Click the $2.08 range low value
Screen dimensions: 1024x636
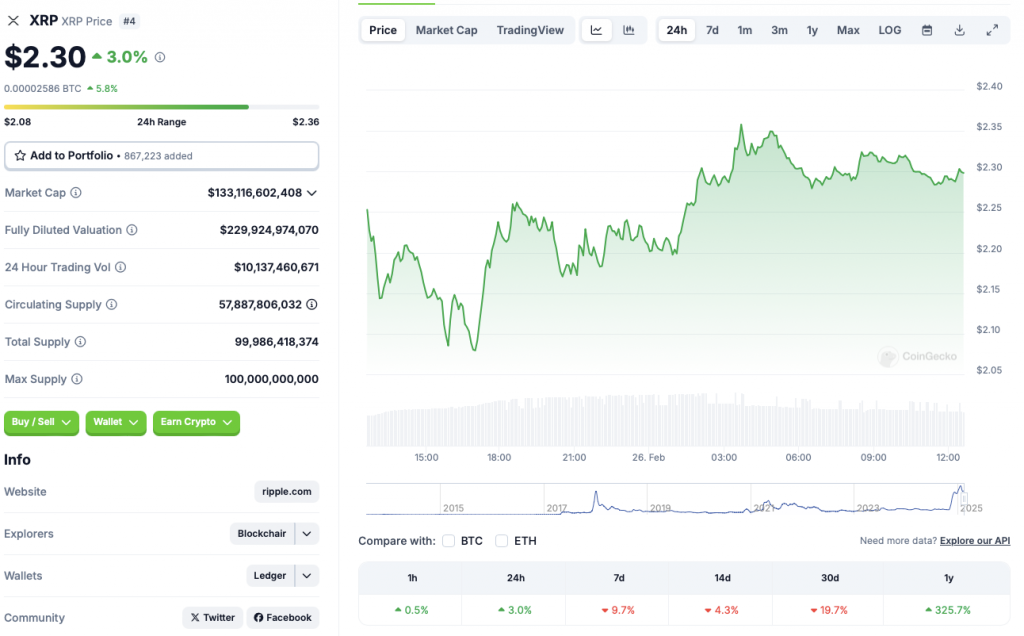18,121
